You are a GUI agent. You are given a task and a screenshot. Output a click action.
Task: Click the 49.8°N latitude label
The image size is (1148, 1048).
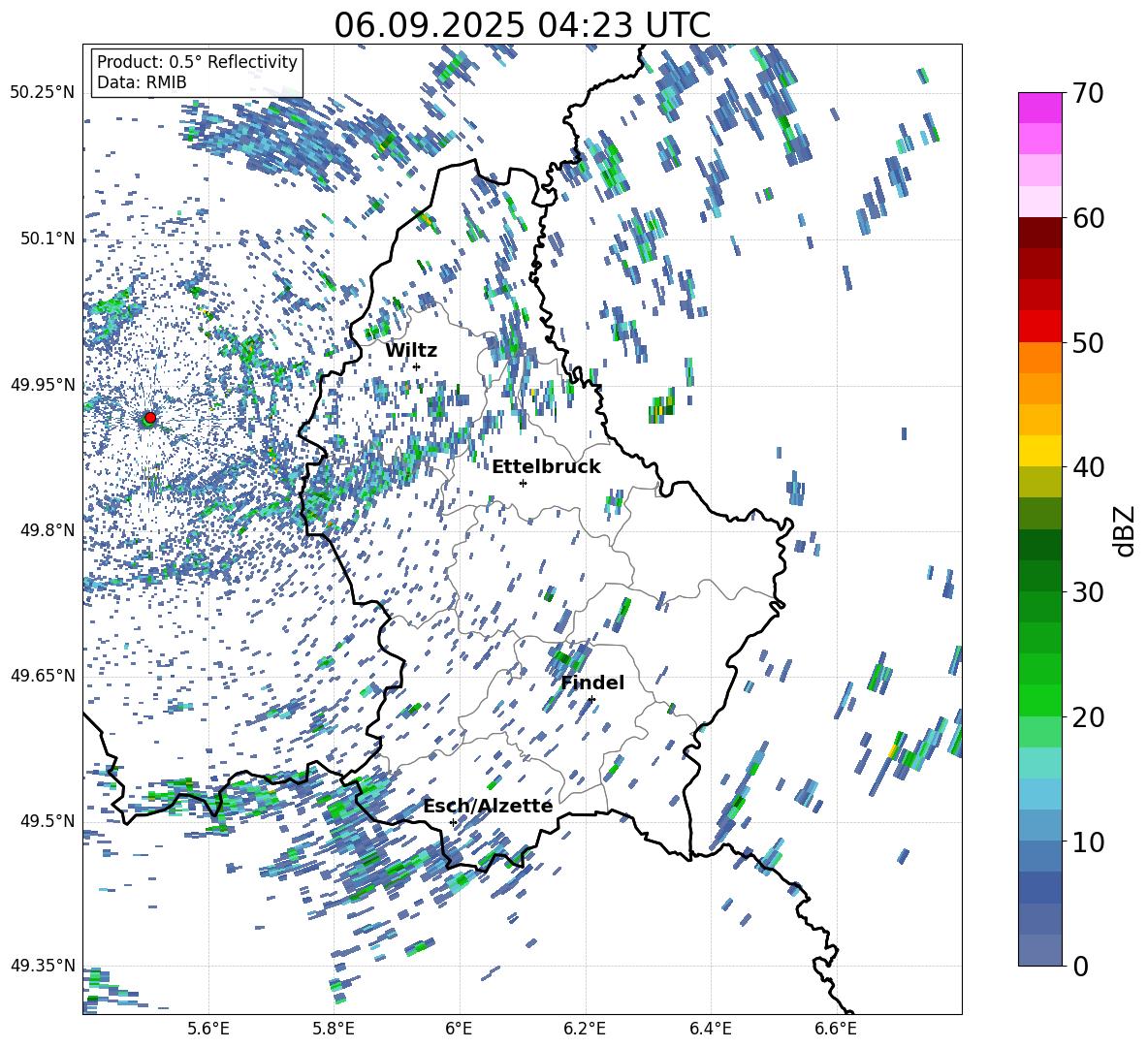[48, 530]
